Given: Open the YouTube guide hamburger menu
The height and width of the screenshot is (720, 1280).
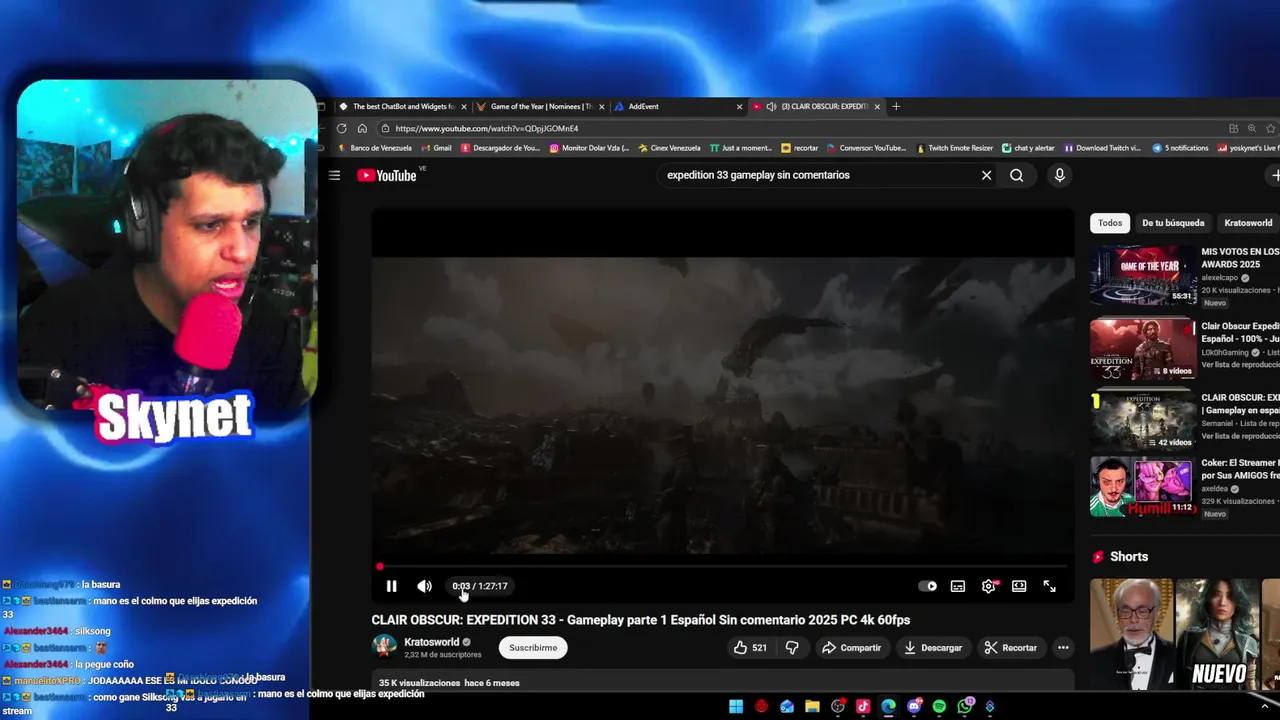Looking at the screenshot, I should [x=334, y=175].
